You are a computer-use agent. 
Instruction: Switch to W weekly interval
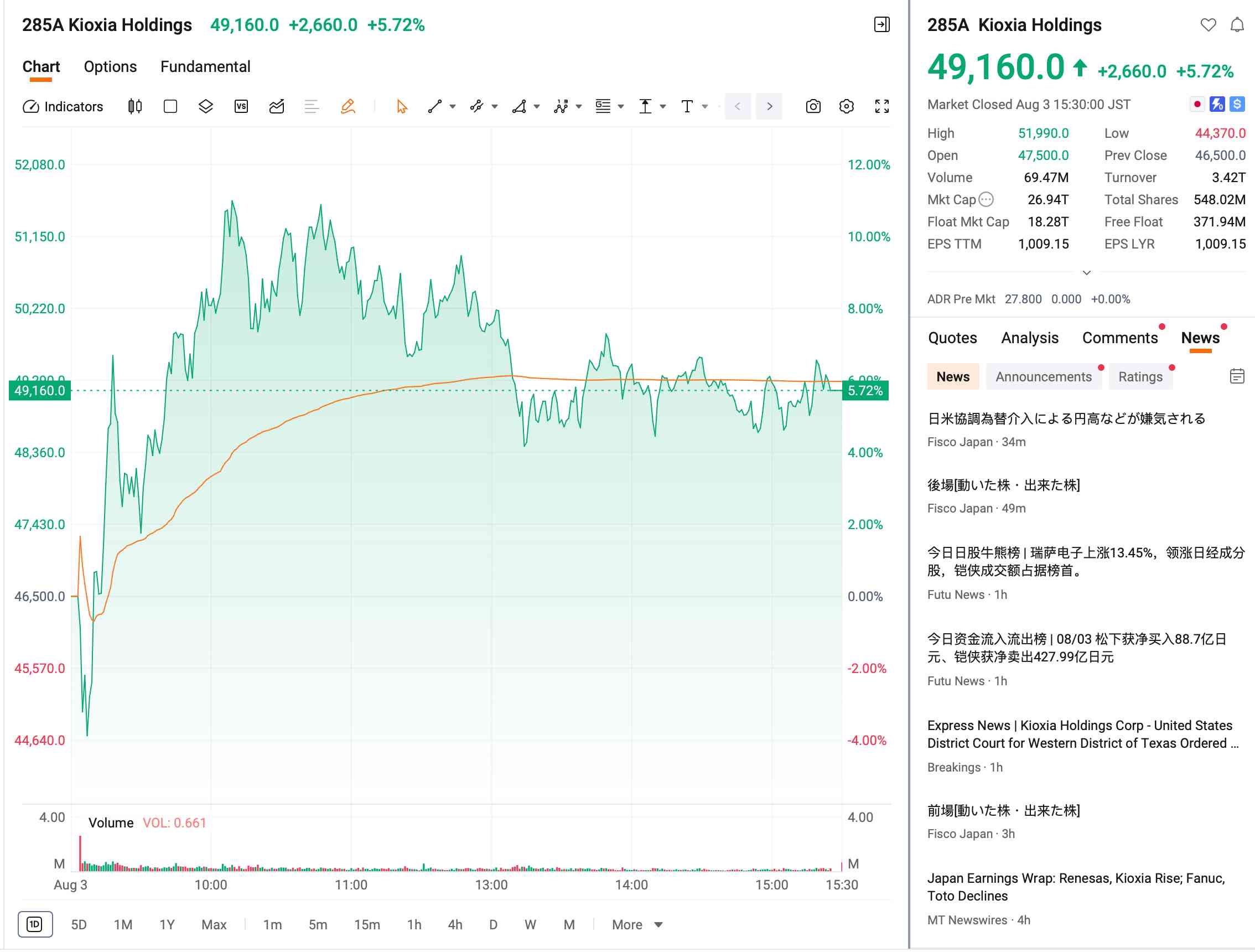coord(531,925)
